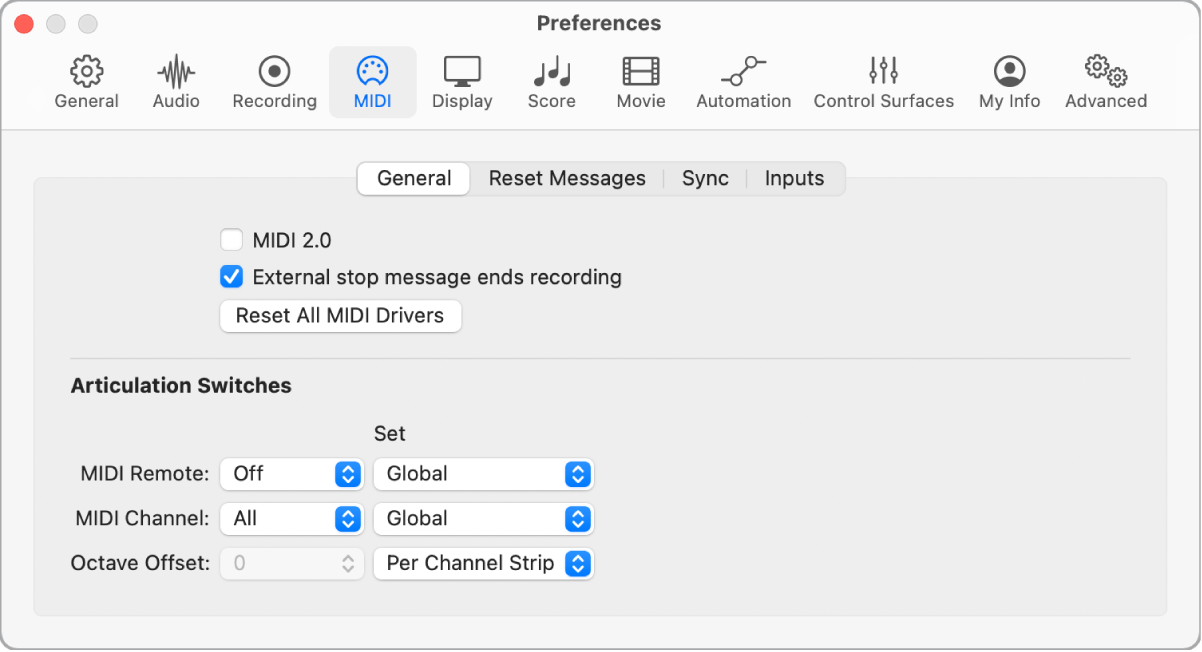This screenshot has height=652, width=1202.
Task: Select the Sync tab
Action: click(705, 179)
